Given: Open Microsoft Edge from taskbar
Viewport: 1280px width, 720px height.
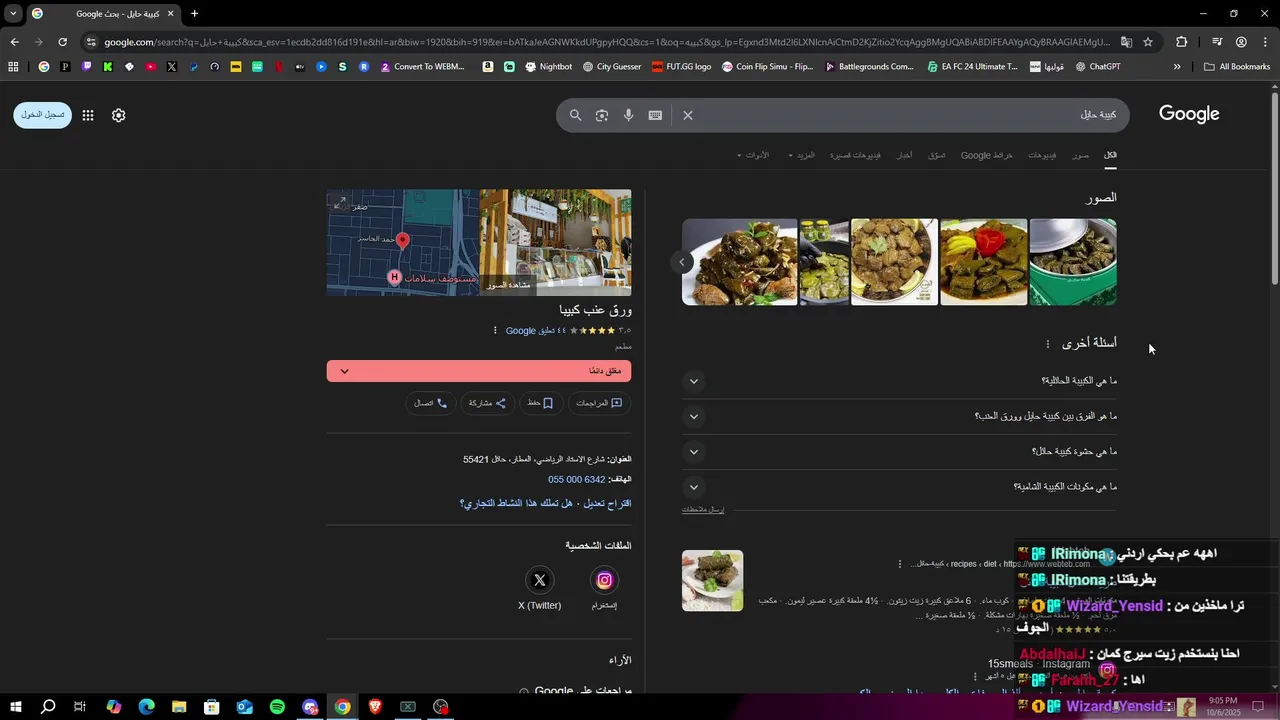Looking at the screenshot, I should 146,707.
